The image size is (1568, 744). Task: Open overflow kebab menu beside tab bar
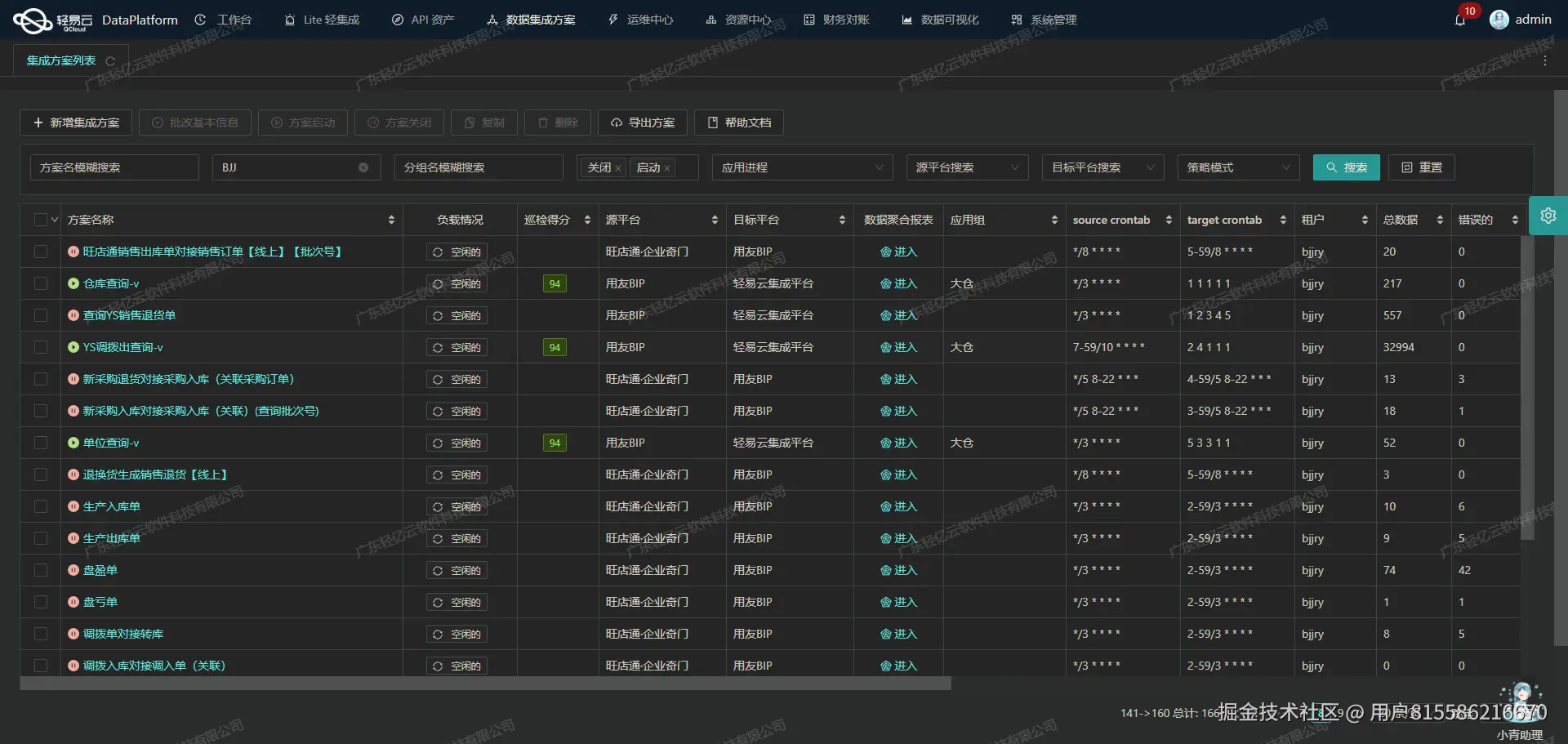click(1545, 60)
